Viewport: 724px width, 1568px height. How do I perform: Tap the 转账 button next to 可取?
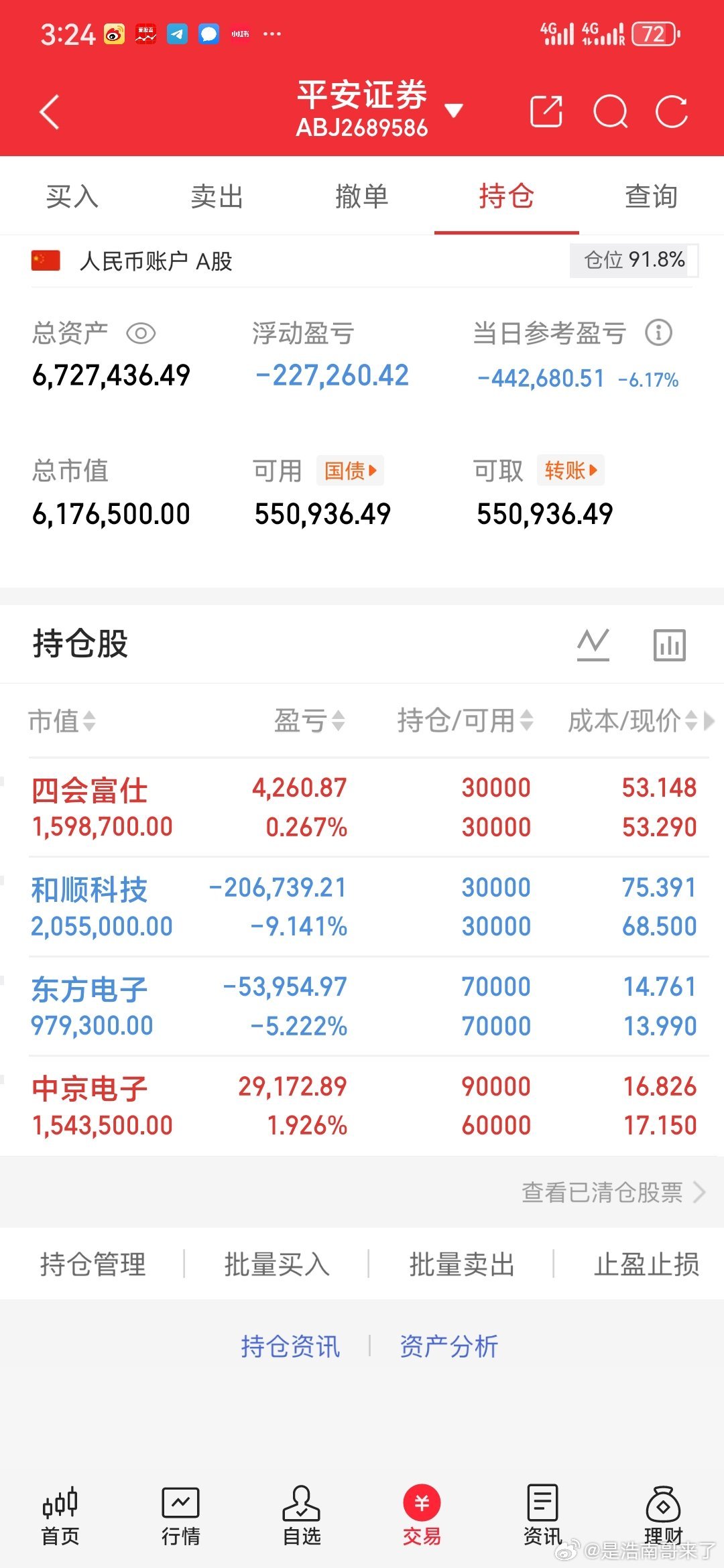coord(570,470)
